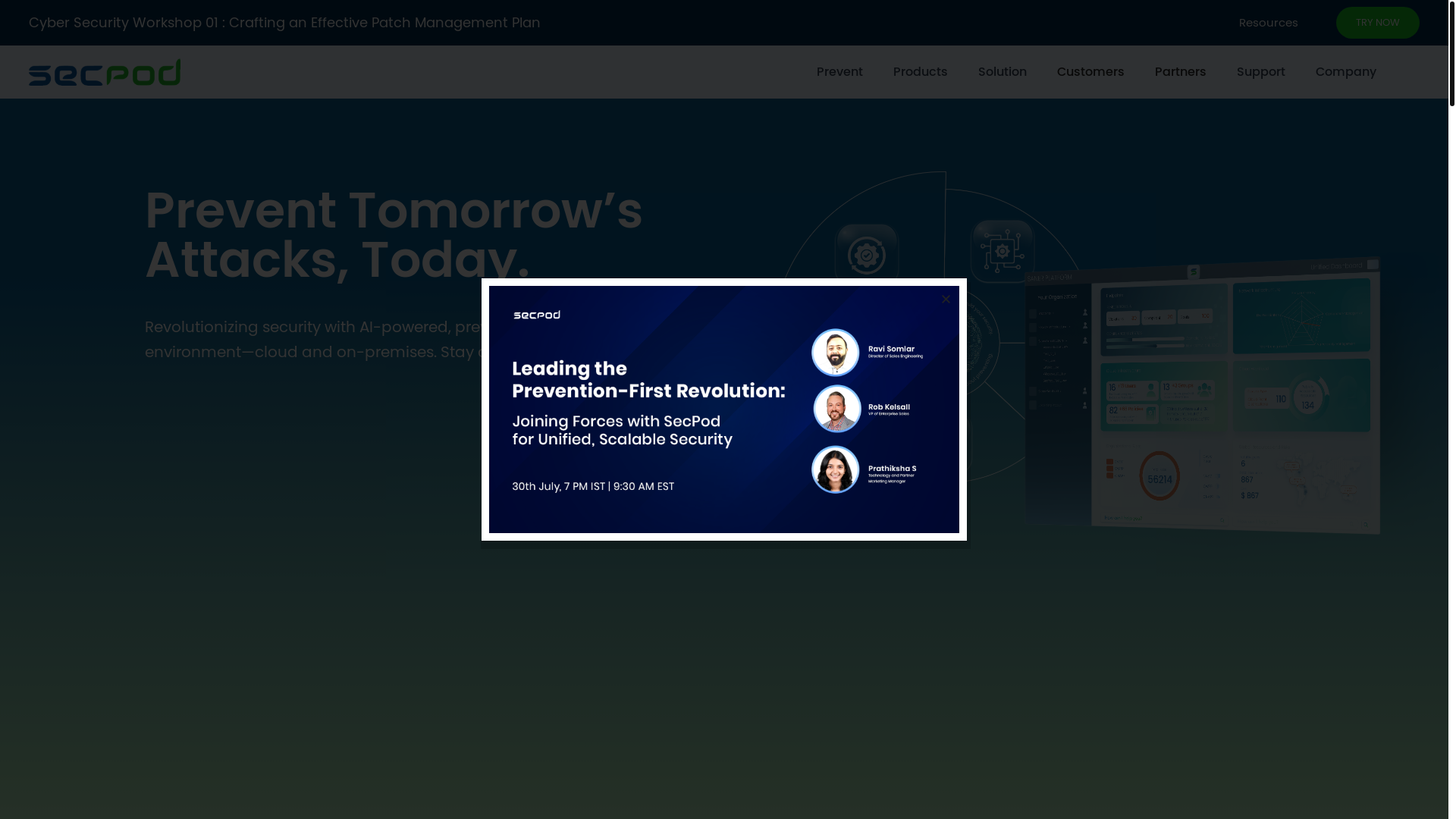
Task: Click the SecPod logo inside the popup
Action: (537, 315)
